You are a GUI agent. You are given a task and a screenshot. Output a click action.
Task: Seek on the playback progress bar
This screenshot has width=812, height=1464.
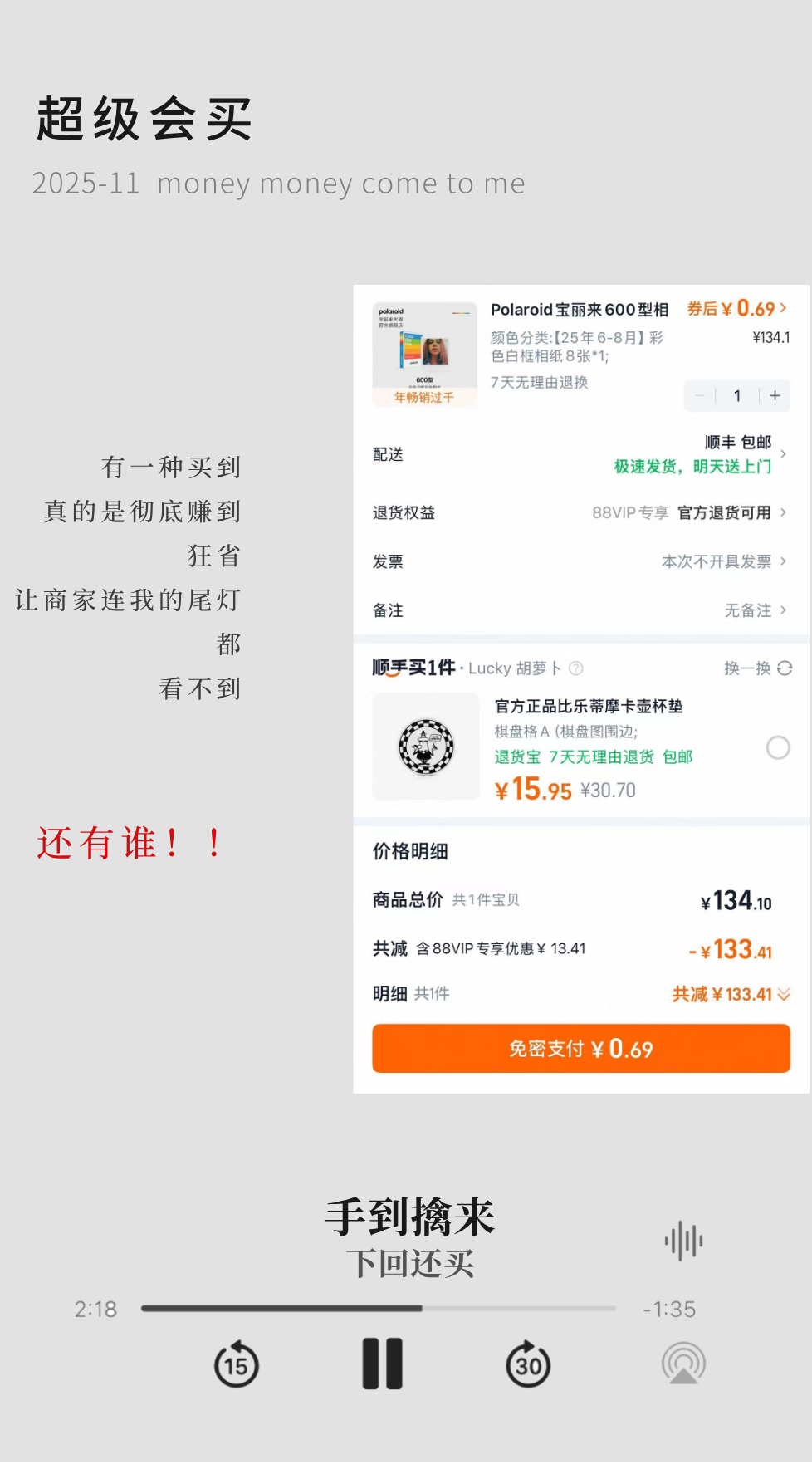point(379,1309)
